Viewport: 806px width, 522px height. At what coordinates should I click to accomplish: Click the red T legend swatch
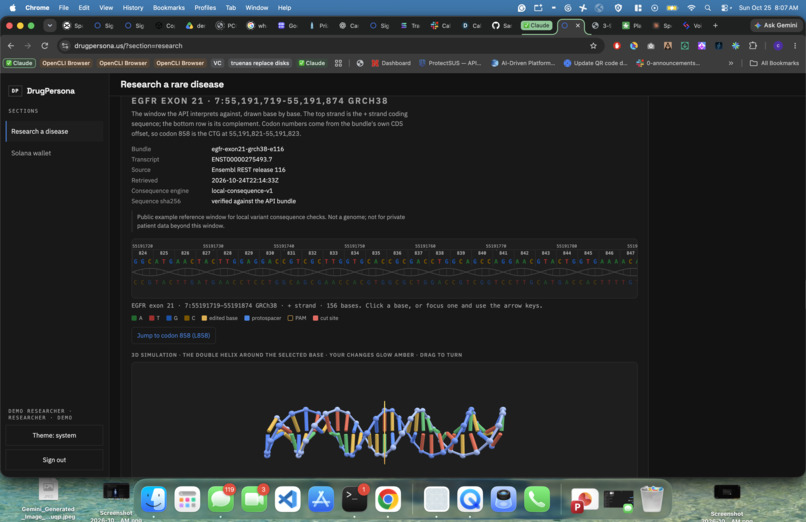click(x=152, y=318)
